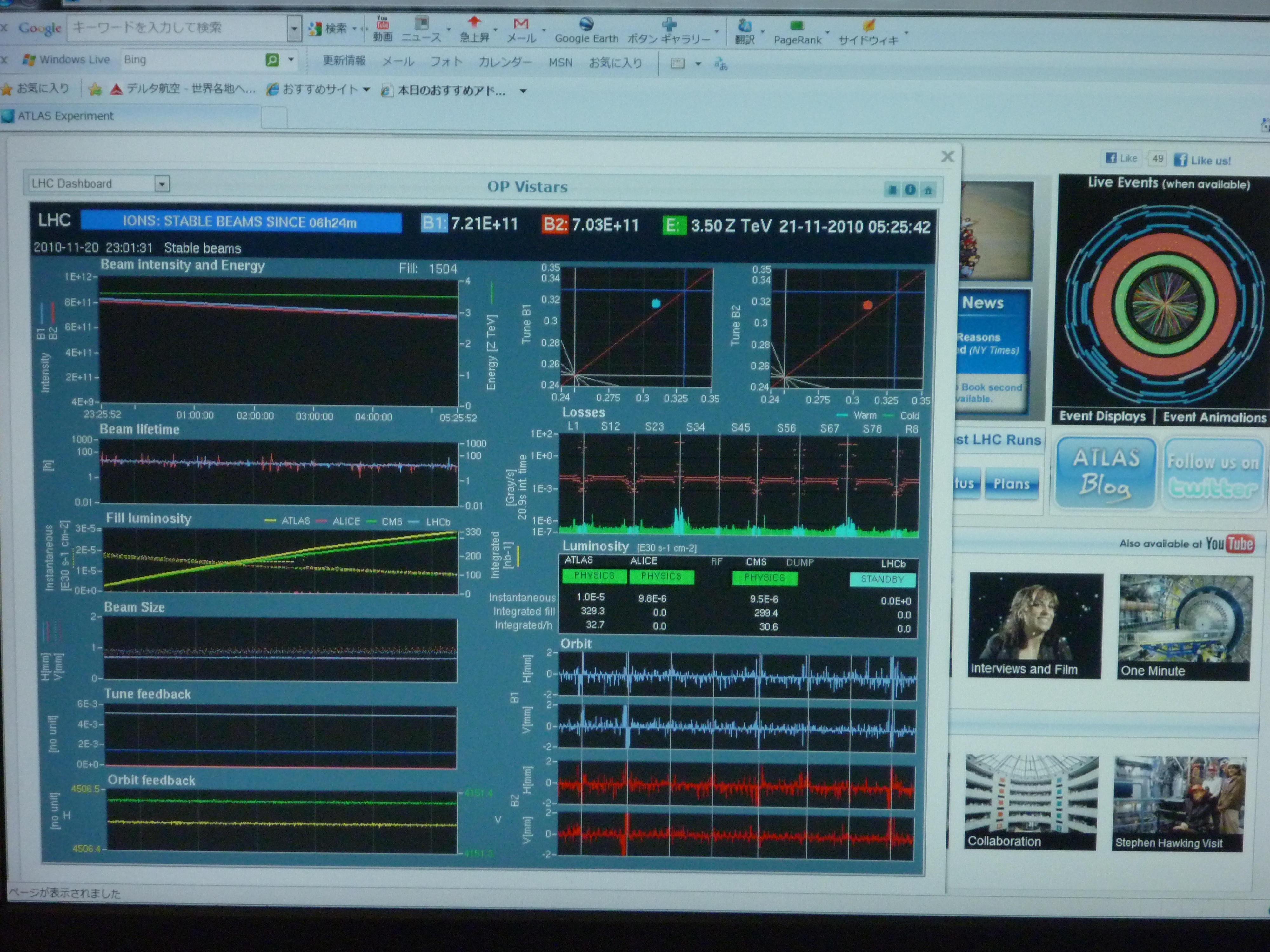Click the News panel heading
1270x952 pixels.
point(983,303)
